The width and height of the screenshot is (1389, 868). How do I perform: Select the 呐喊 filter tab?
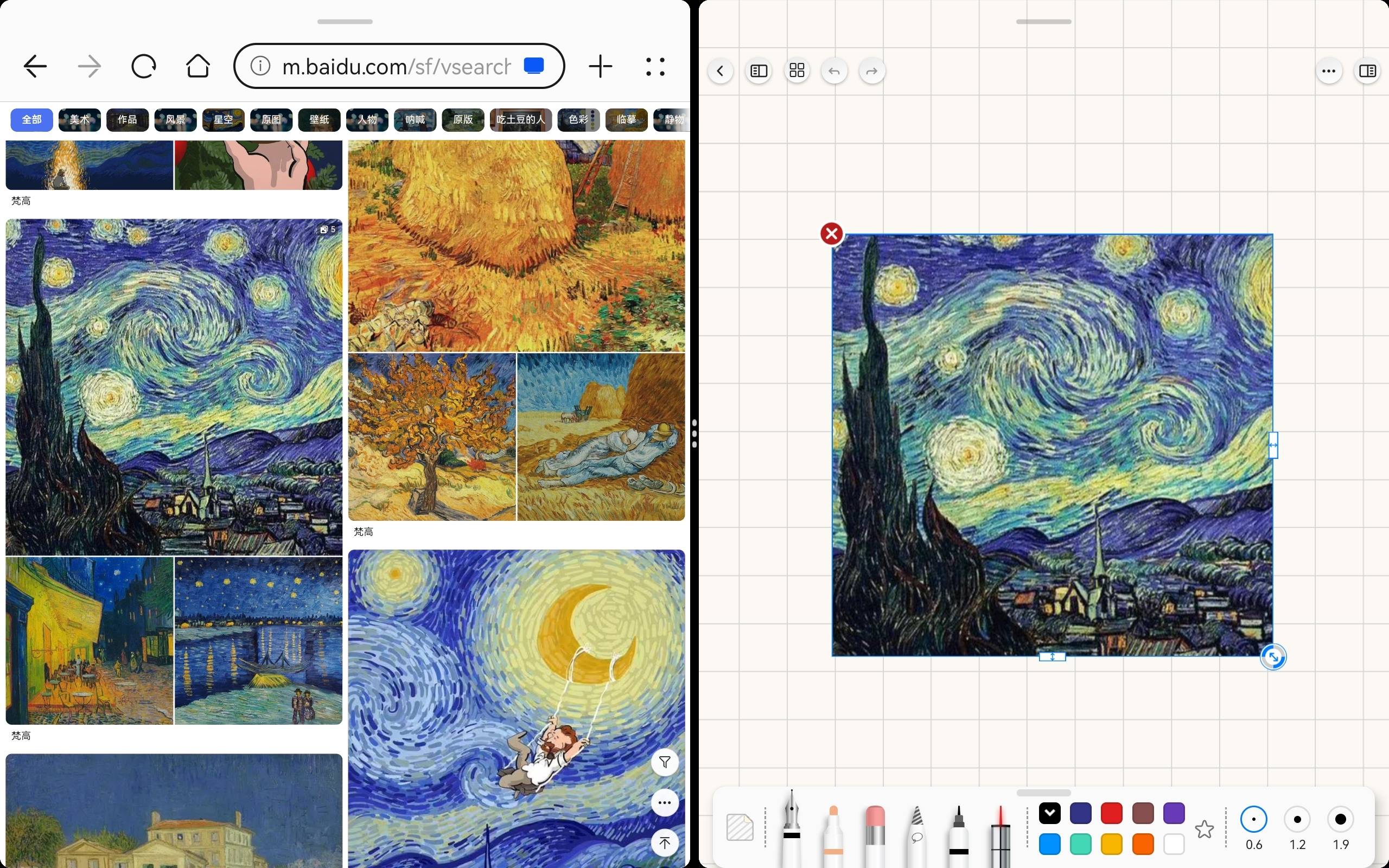tap(415, 119)
